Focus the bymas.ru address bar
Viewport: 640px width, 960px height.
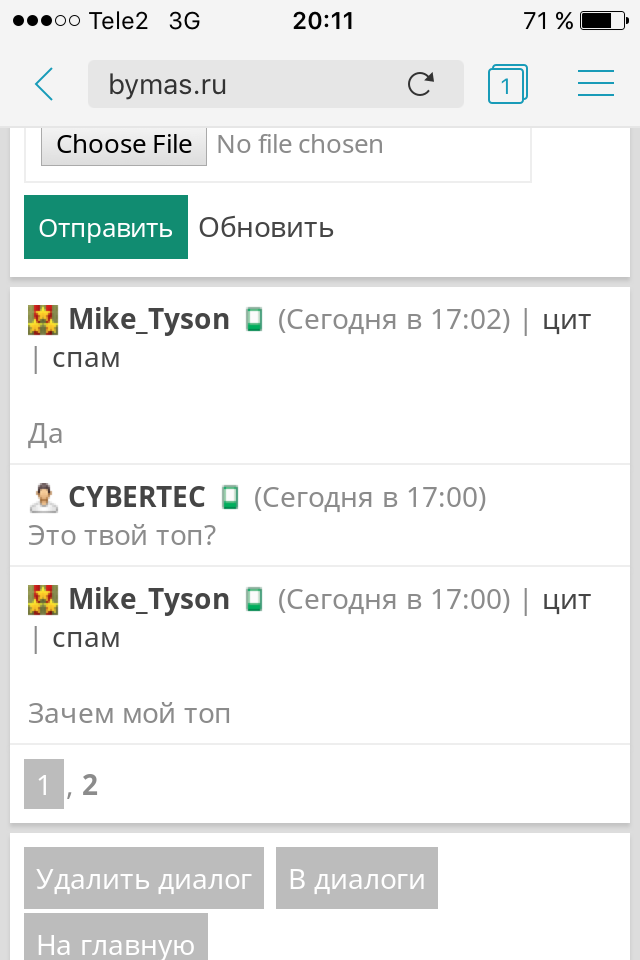pyautogui.click(x=240, y=85)
